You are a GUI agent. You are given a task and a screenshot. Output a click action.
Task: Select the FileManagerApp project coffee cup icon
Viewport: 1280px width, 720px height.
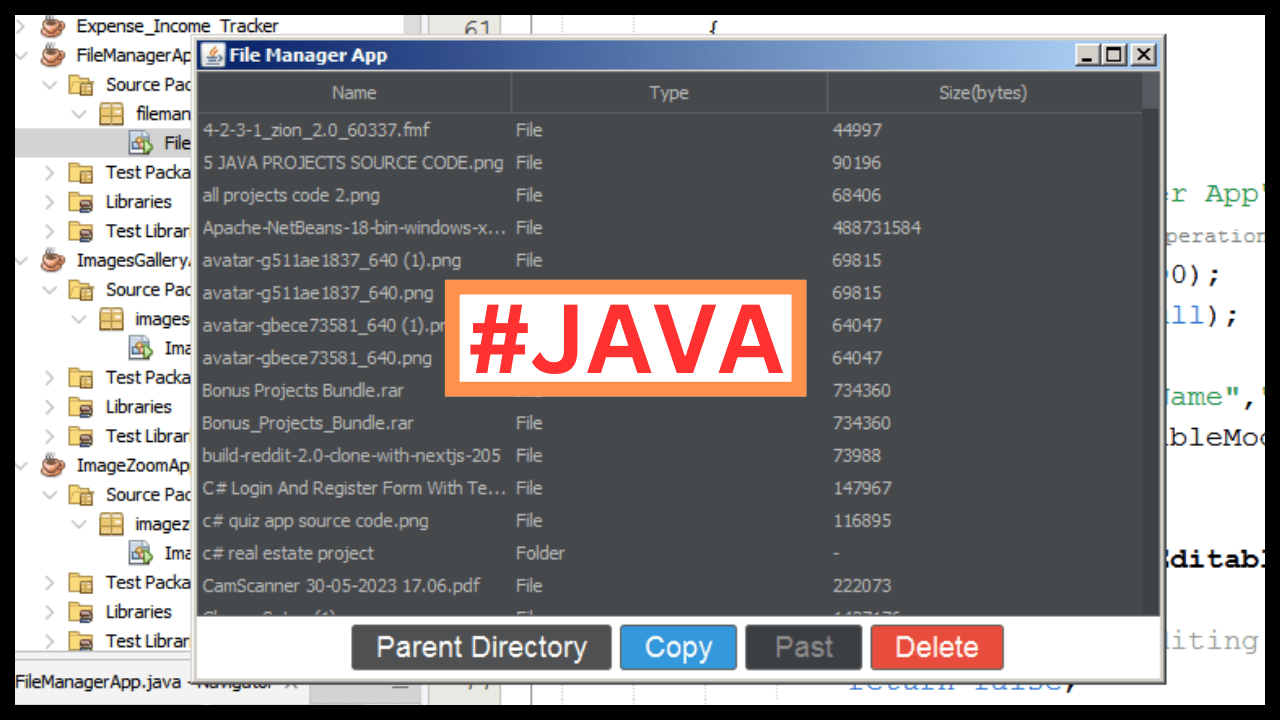(x=52, y=56)
